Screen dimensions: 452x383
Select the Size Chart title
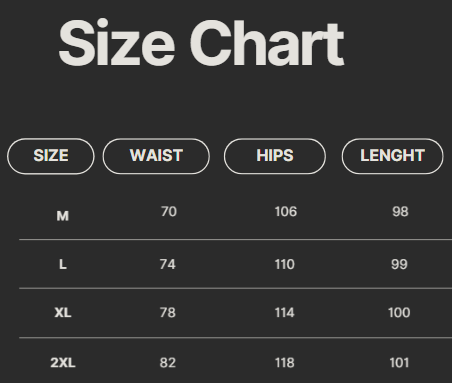(201, 42)
